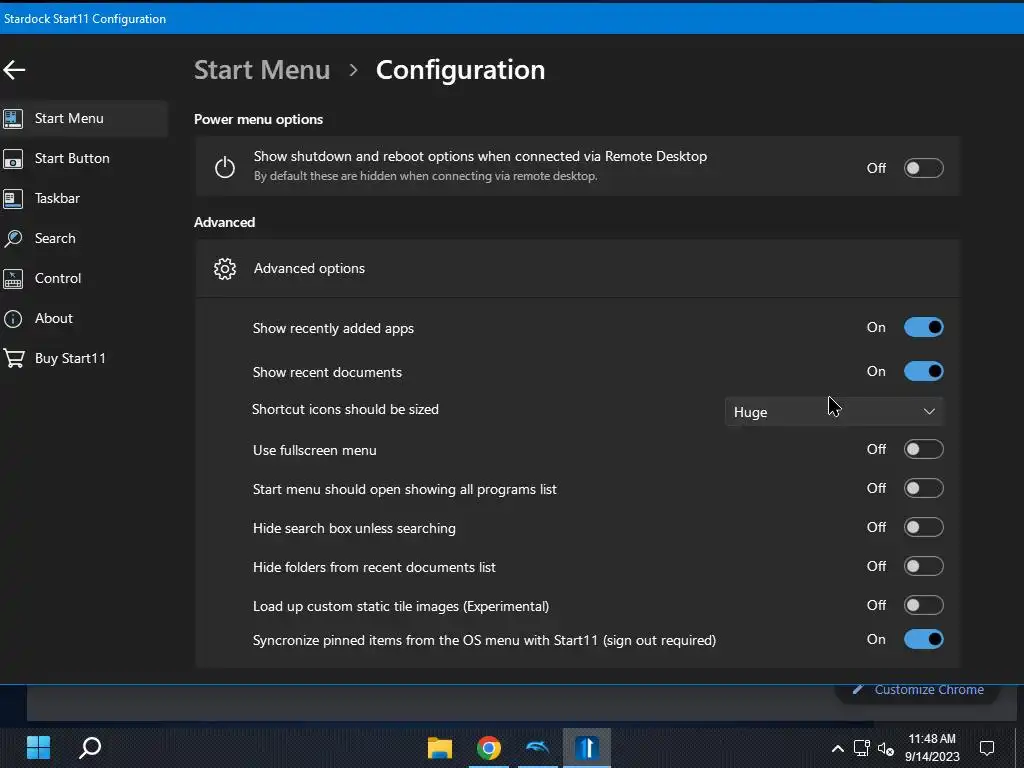Click Start Menu in the breadcrumb
1024x768 pixels.
click(x=262, y=70)
